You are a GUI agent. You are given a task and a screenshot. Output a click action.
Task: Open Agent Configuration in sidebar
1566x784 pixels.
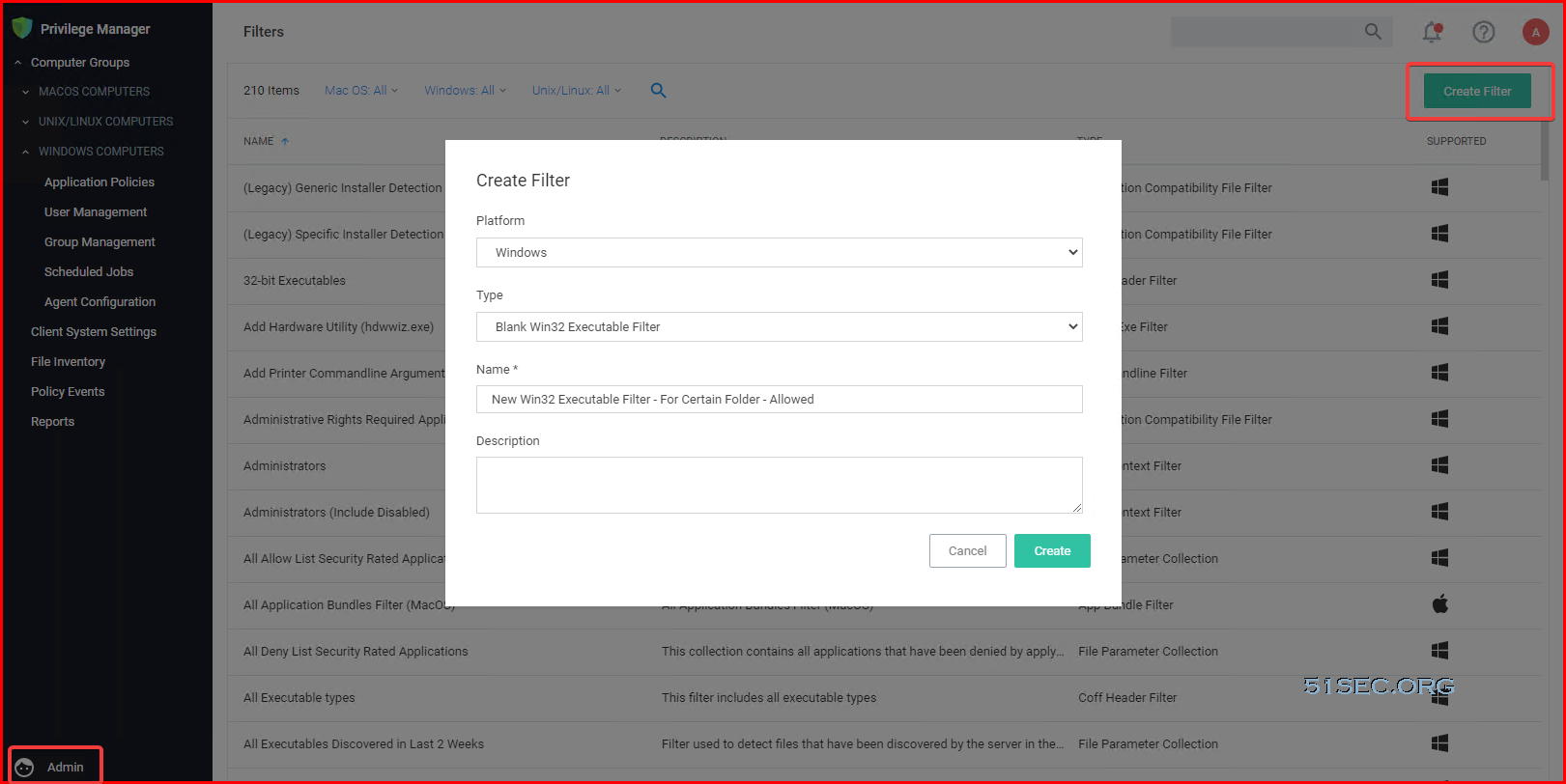click(100, 302)
